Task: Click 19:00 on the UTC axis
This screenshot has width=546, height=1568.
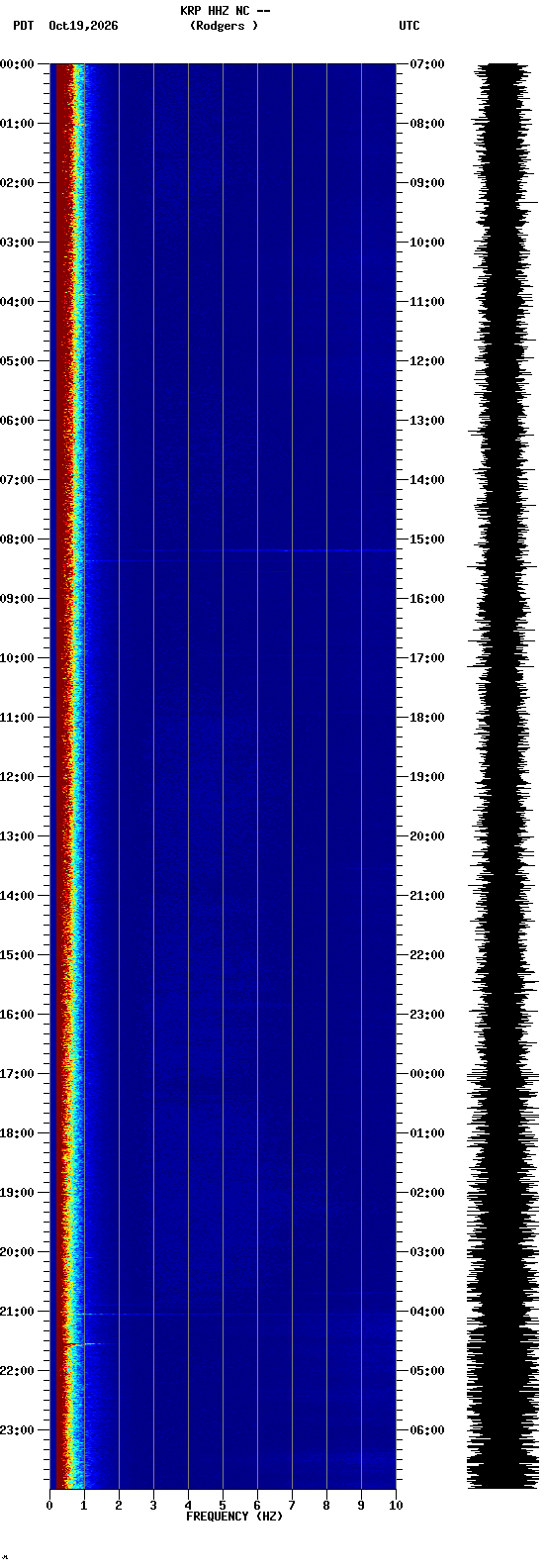Action: (x=427, y=777)
